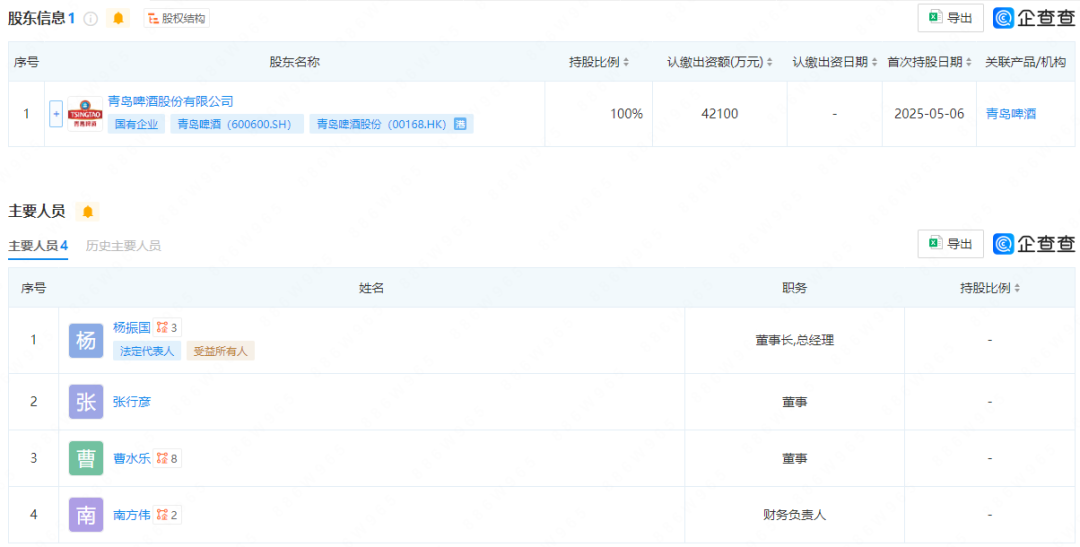Click the bell alert icon next to 股东信息
The width and height of the screenshot is (1080, 547).
(118, 19)
